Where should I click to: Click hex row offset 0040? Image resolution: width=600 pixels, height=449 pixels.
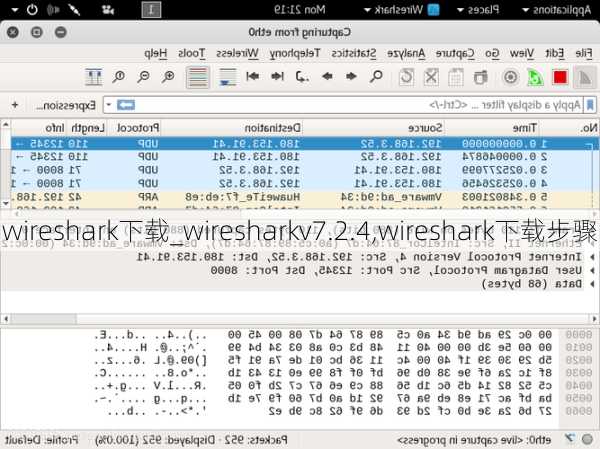point(578,385)
